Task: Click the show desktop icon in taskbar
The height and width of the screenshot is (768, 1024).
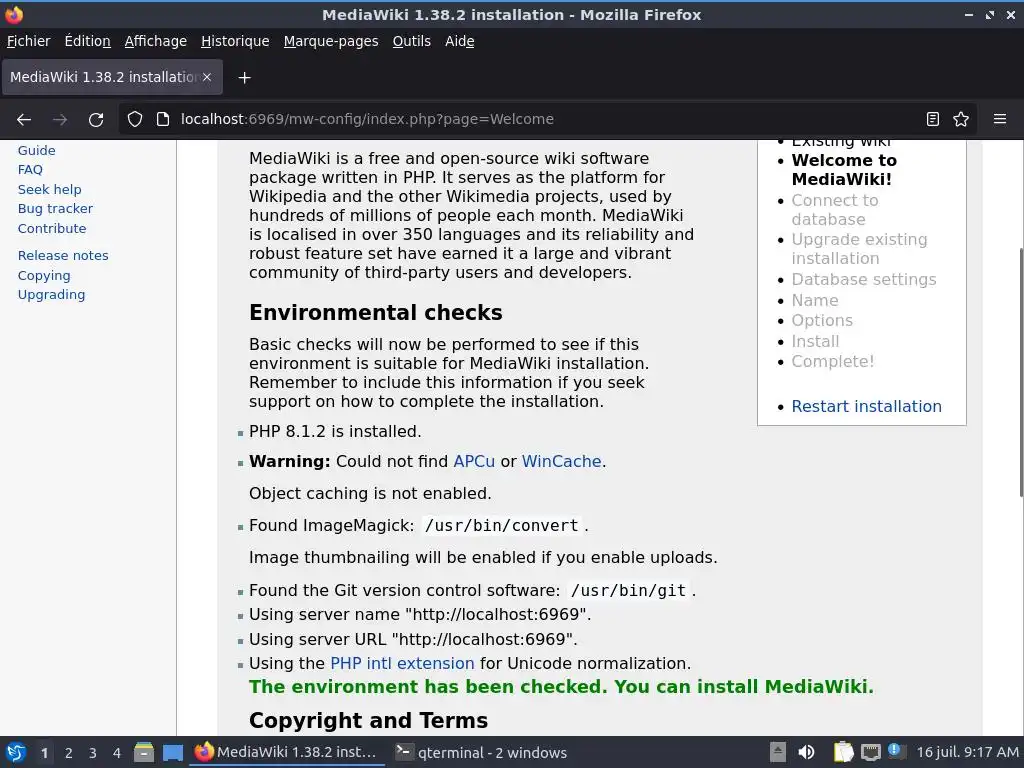Action: pos(172,752)
